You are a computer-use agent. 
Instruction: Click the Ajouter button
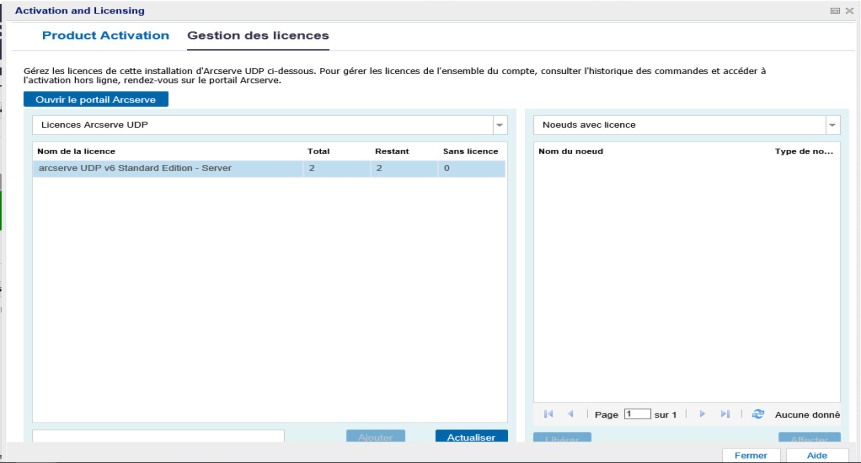[376, 437]
